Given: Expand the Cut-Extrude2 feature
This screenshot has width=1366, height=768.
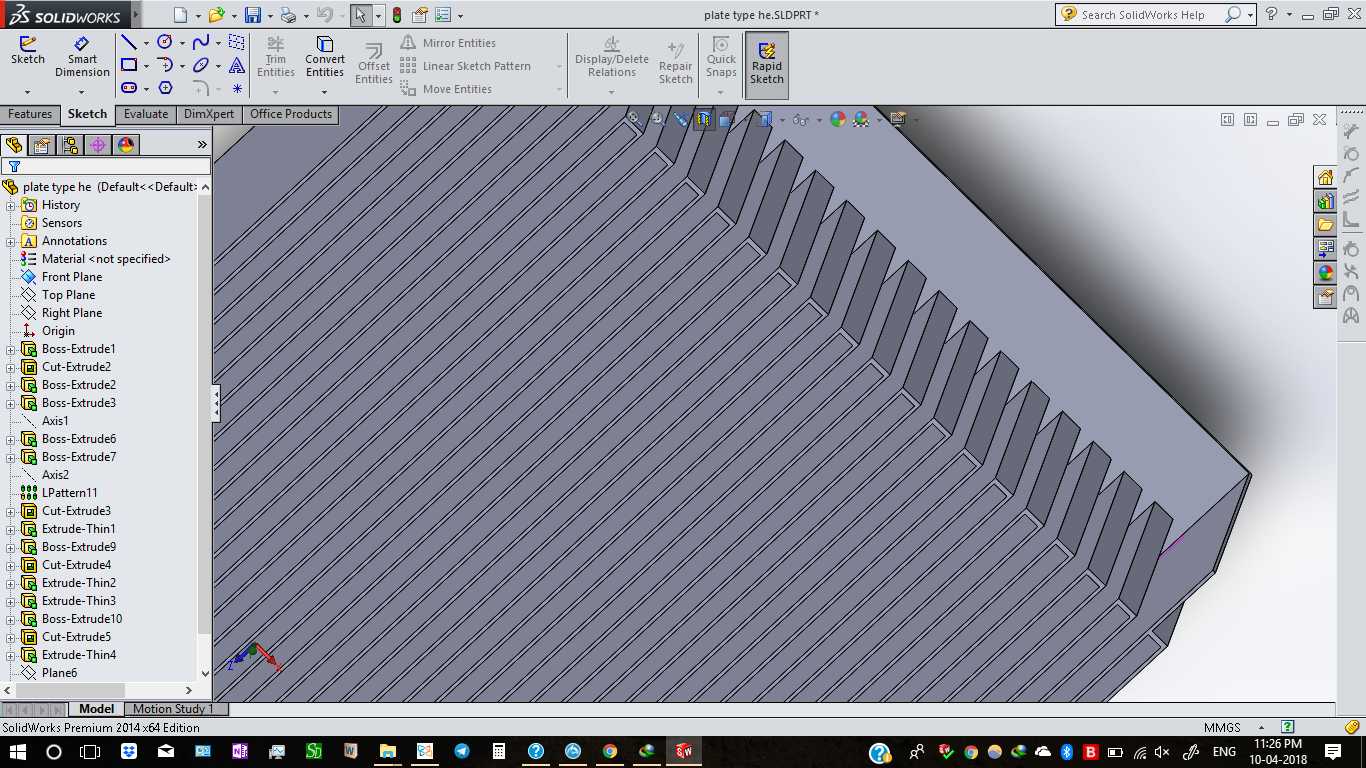Looking at the screenshot, I should 11,367.
